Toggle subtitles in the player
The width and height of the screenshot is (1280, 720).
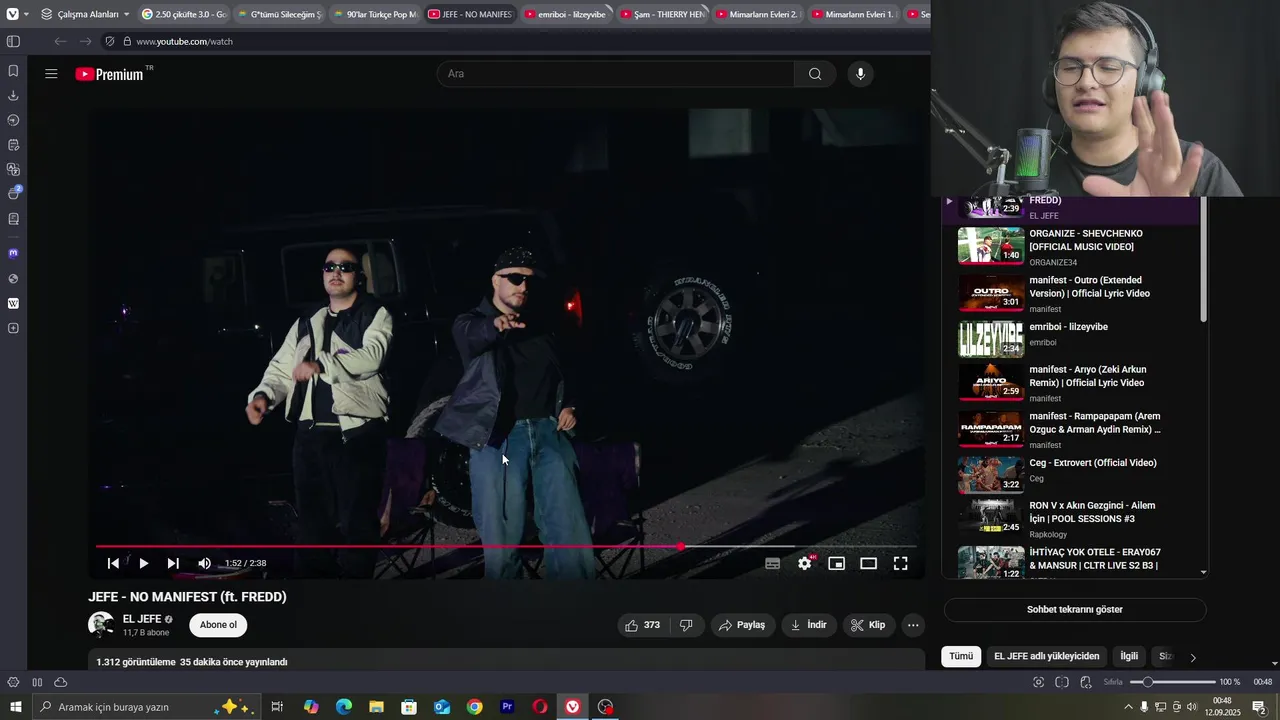coord(772,563)
